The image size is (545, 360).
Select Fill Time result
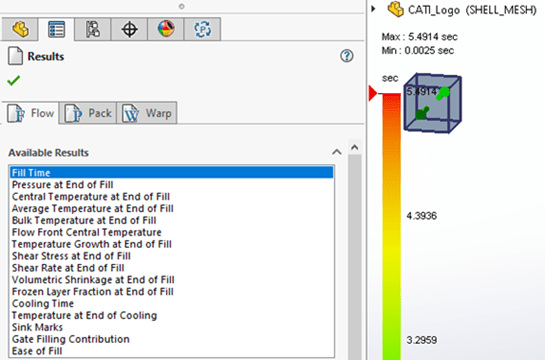(x=171, y=173)
